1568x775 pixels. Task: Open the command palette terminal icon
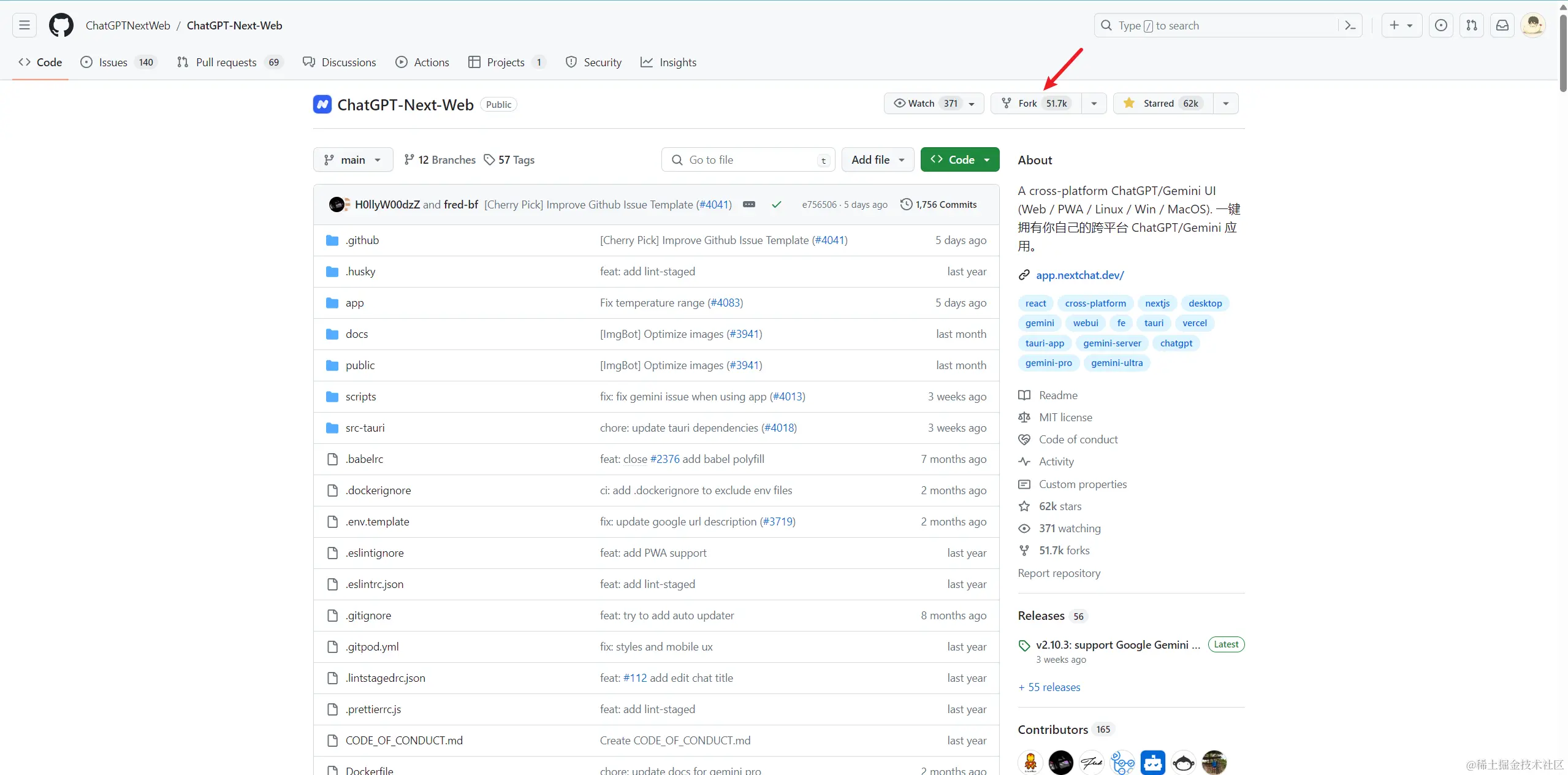pyautogui.click(x=1350, y=25)
